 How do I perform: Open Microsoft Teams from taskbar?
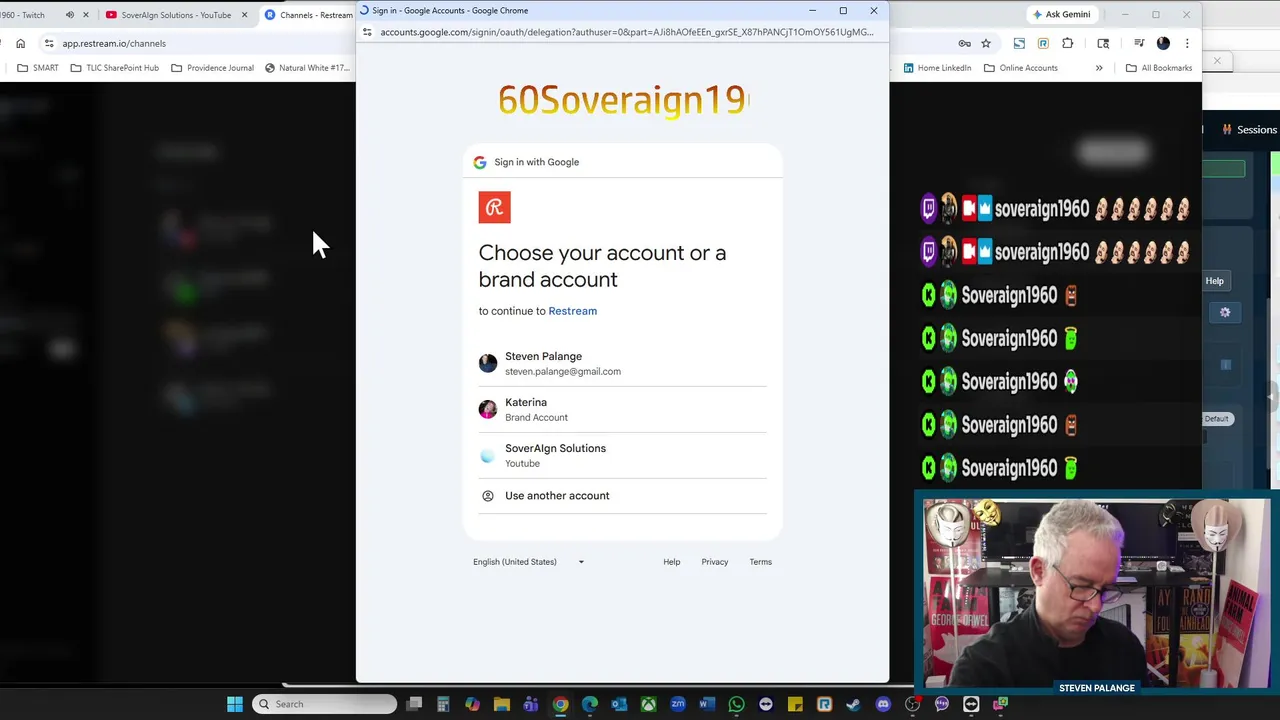point(531,704)
